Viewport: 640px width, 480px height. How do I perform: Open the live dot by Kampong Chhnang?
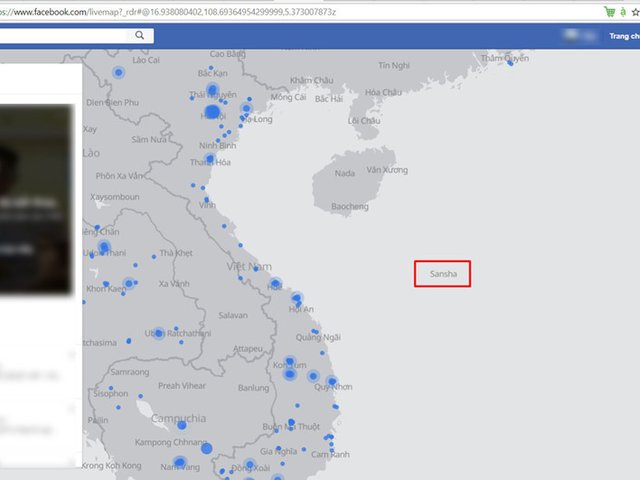207,446
